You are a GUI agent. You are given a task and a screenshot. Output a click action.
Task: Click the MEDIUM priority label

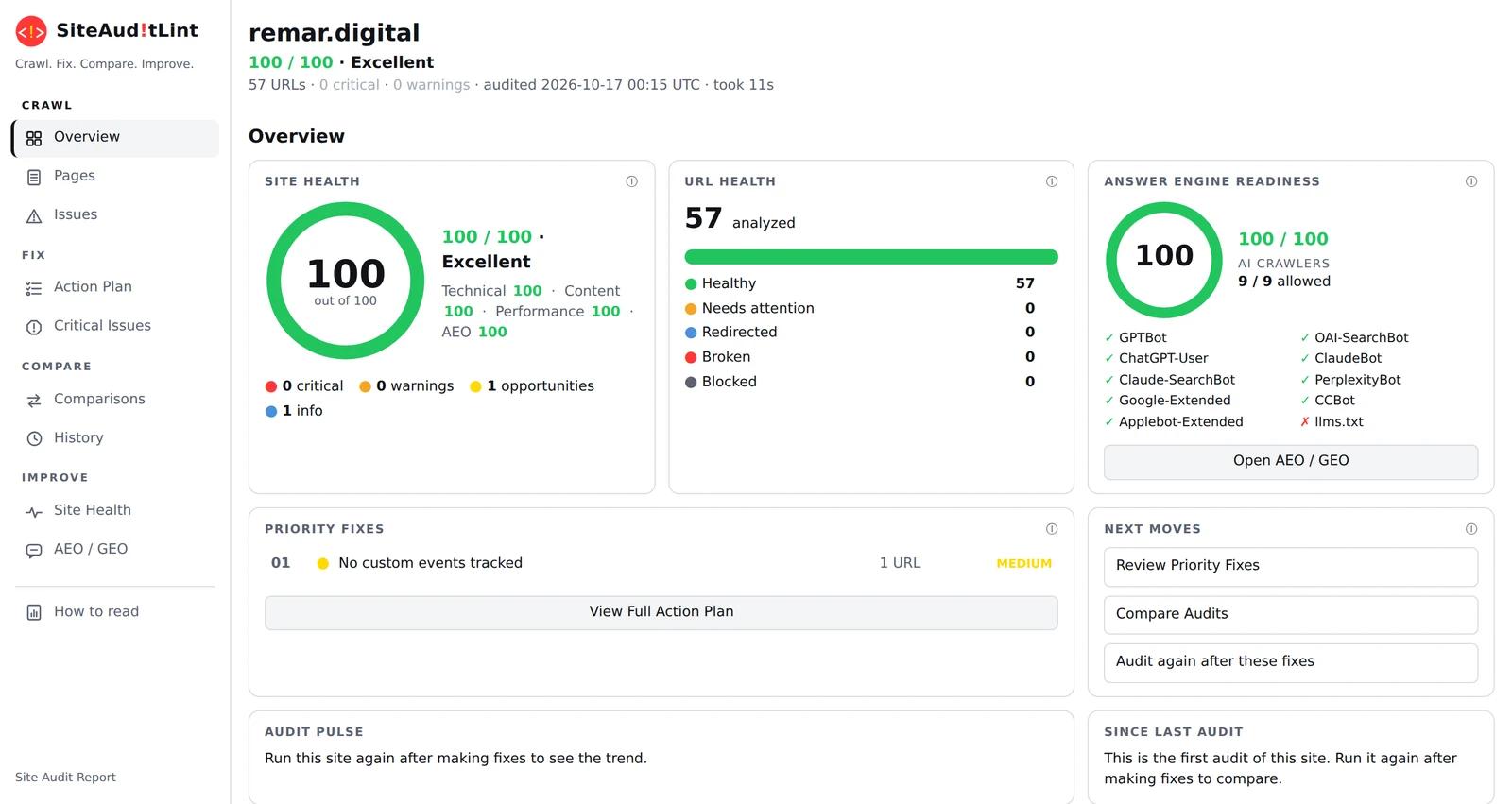coord(1023,564)
